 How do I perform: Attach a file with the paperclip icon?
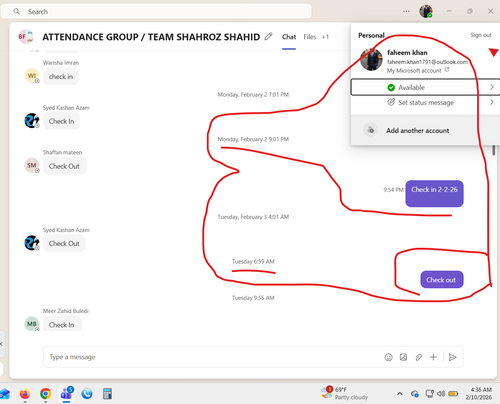coord(418,357)
